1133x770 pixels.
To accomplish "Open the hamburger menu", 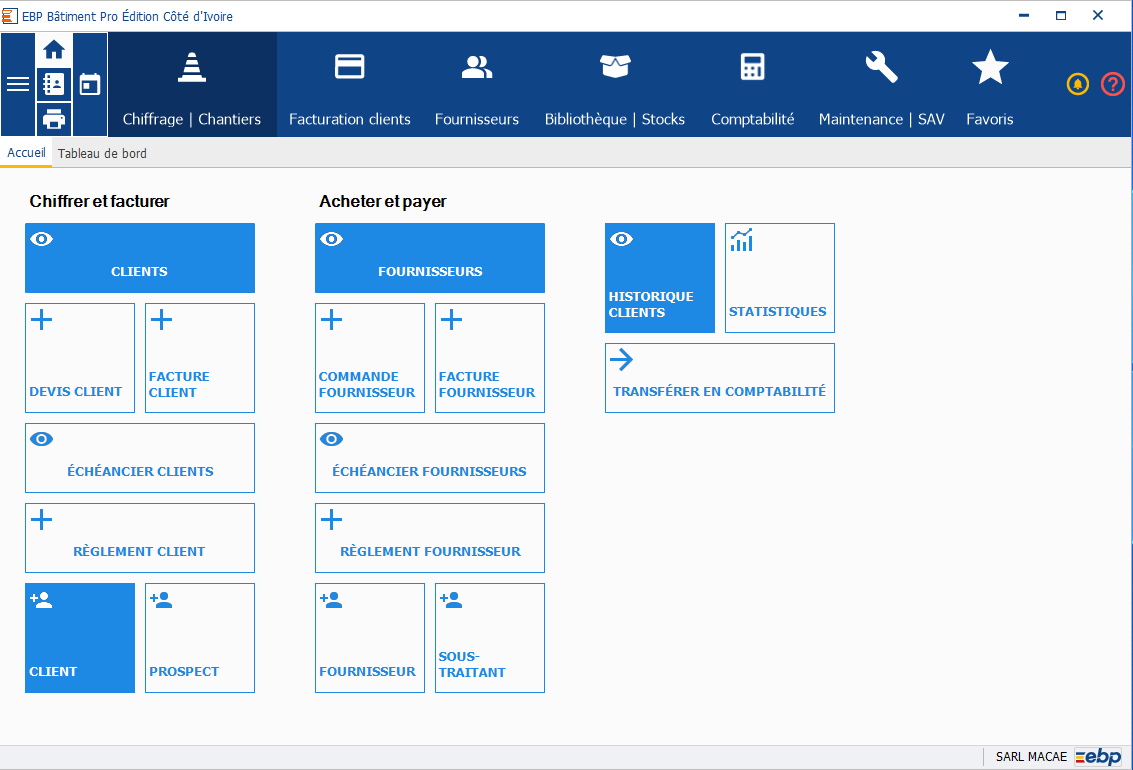I will click(18, 85).
